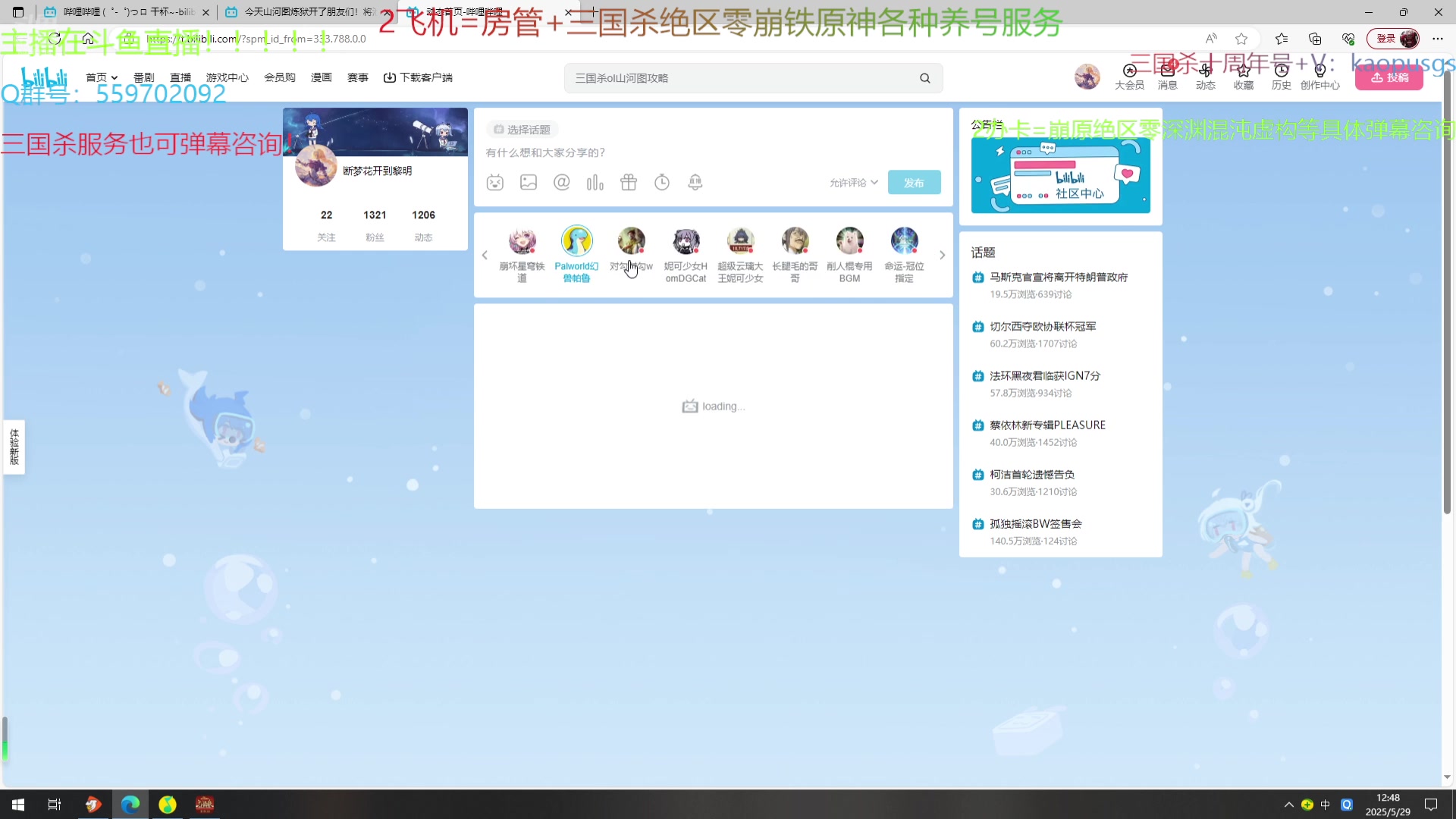Viewport: 1456px width, 819px height.
Task: Click the page vertical scrollbar
Action: [x=1447, y=292]
